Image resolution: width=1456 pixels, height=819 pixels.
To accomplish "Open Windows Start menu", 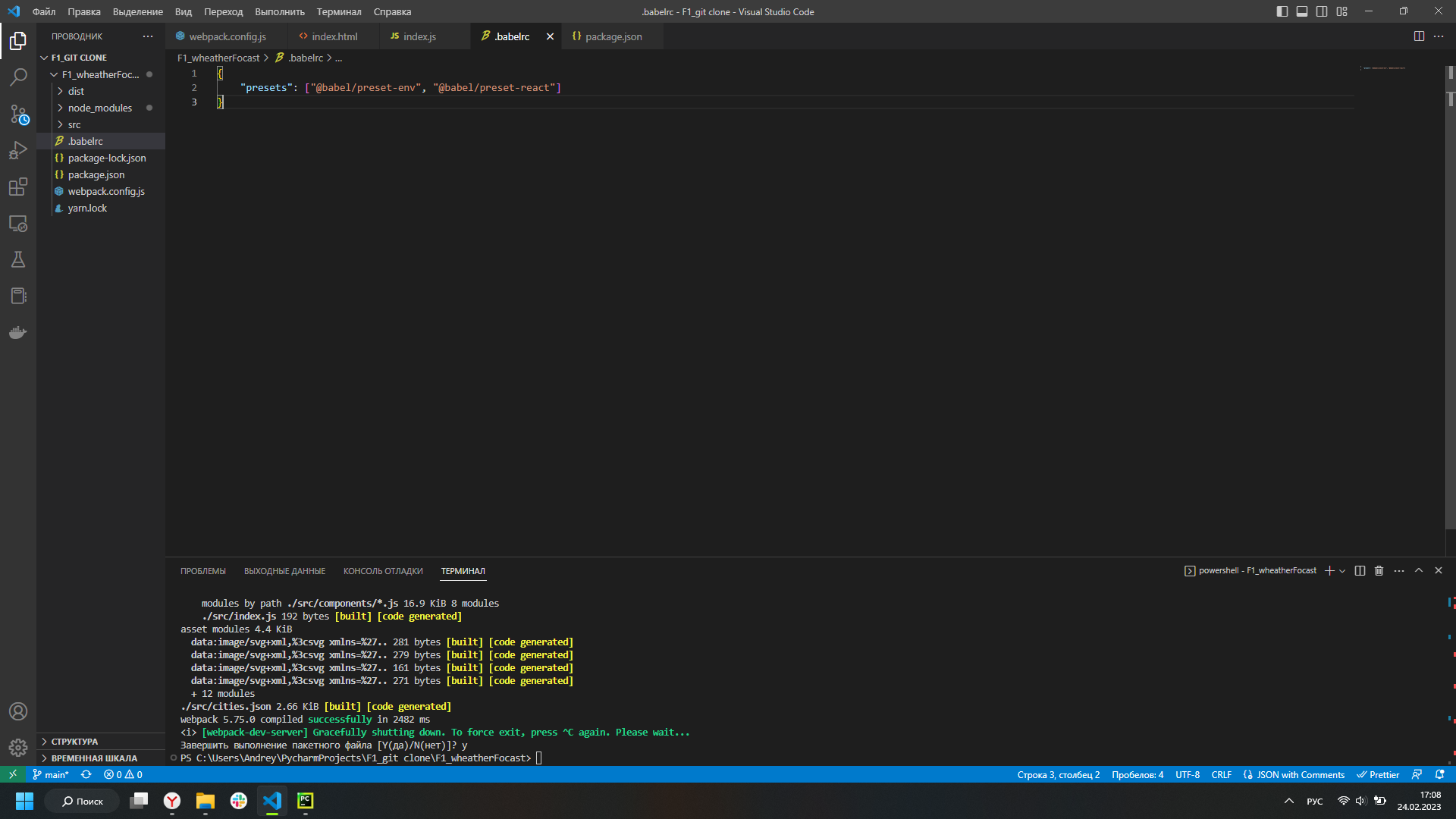I will coord(24,801).
